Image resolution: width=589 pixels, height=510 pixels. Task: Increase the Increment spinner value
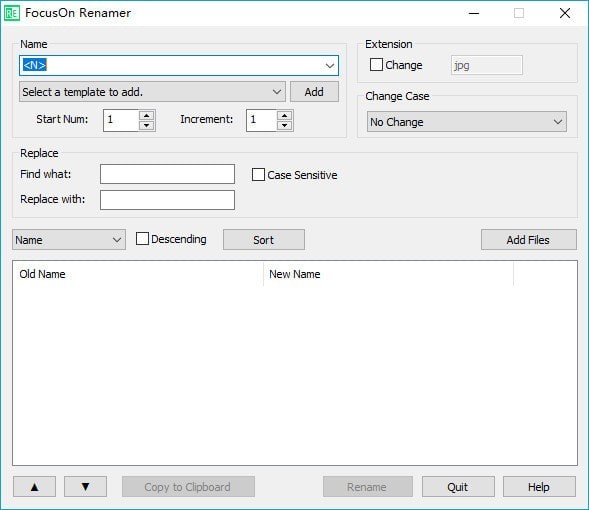click(284, 115)
